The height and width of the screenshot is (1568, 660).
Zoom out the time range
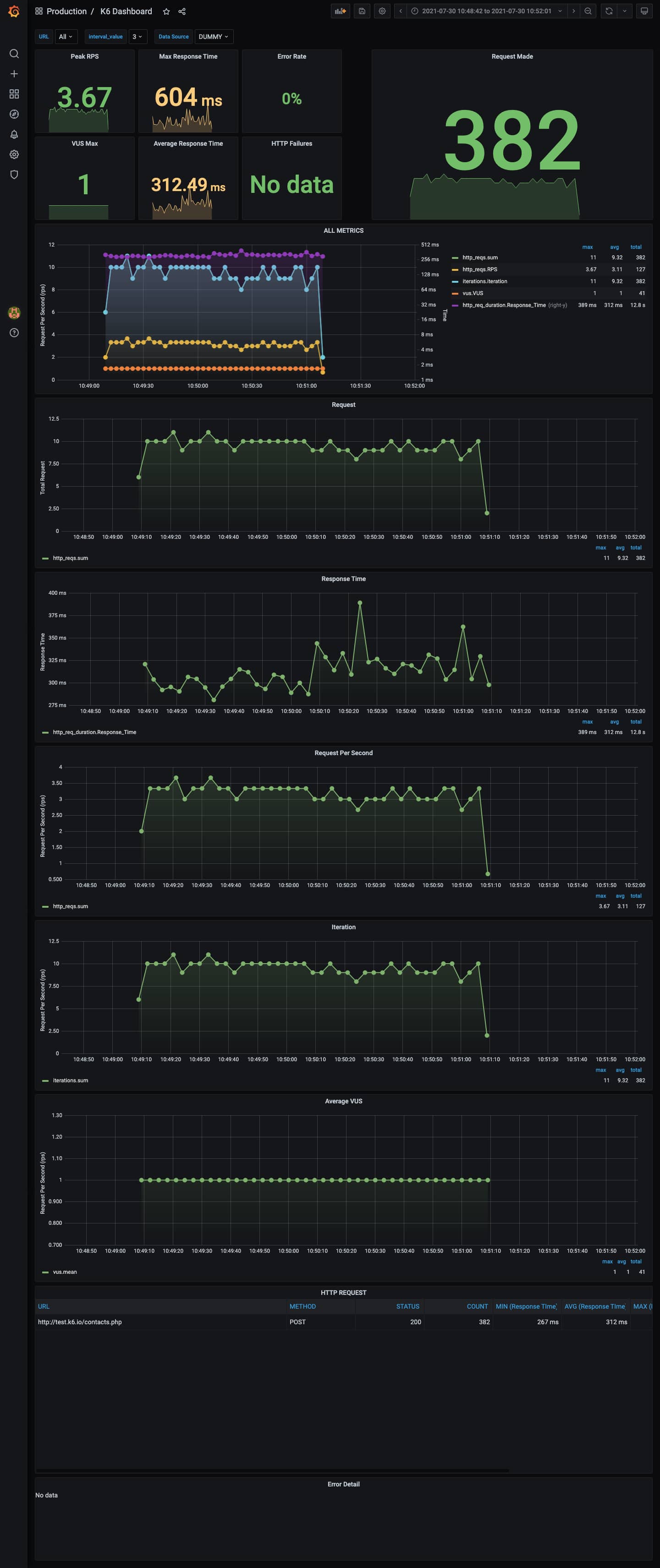pos(588,11)
